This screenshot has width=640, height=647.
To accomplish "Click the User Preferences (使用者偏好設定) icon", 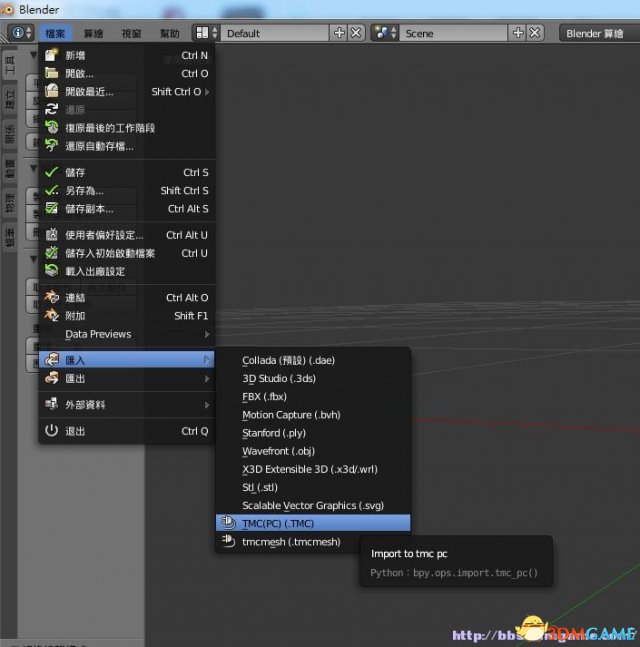I will click(52, 234).
